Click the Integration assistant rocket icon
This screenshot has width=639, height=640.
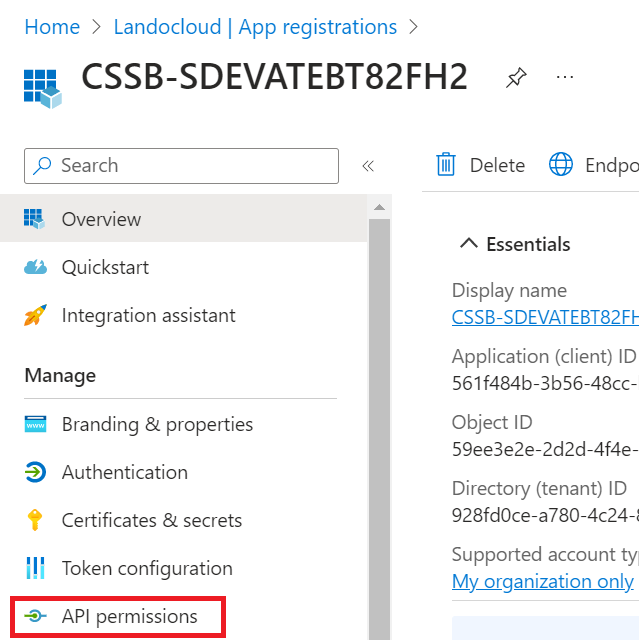click(x=35, y=316)
